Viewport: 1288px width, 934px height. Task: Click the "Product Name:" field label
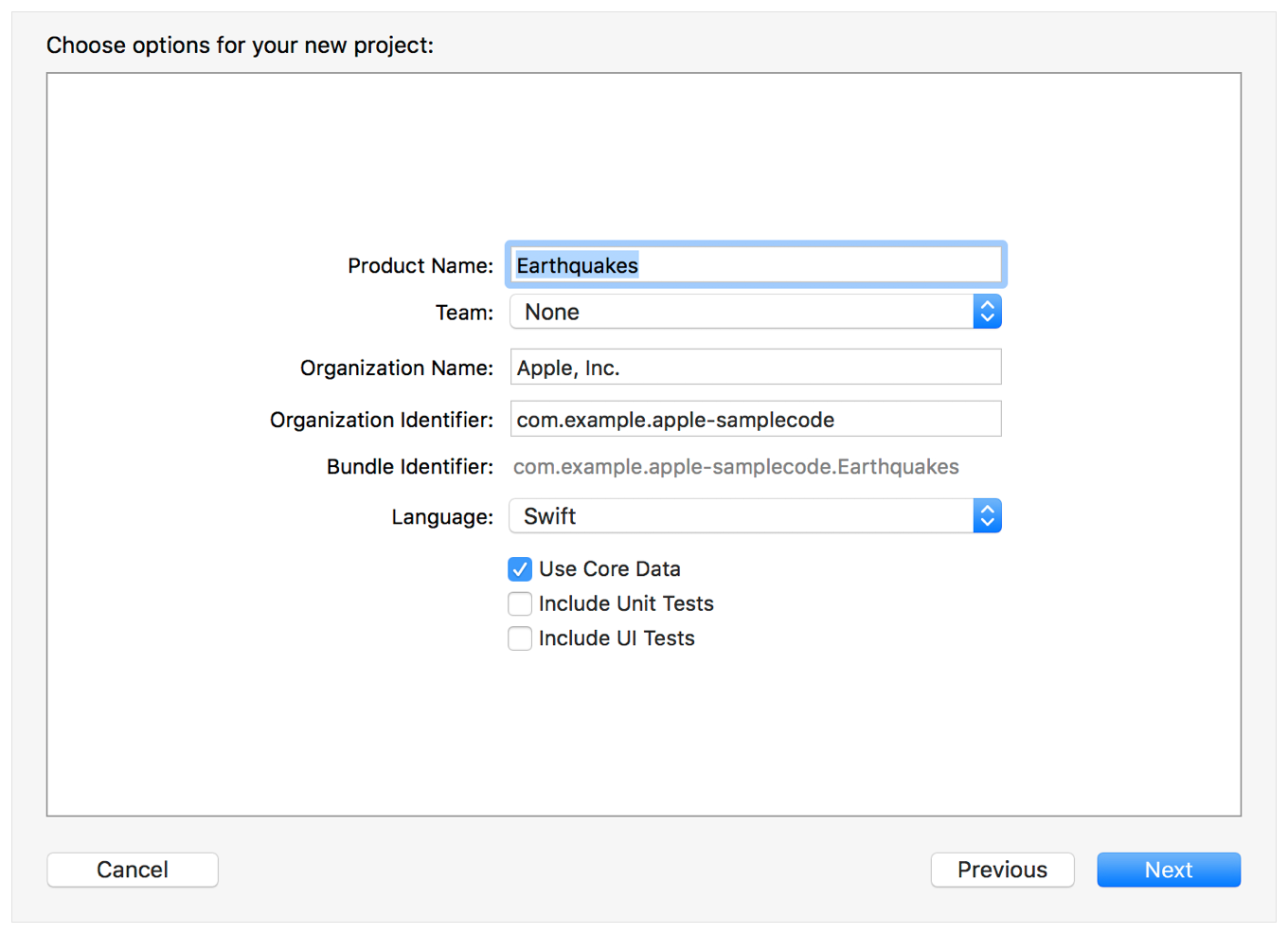coord(420,266)
